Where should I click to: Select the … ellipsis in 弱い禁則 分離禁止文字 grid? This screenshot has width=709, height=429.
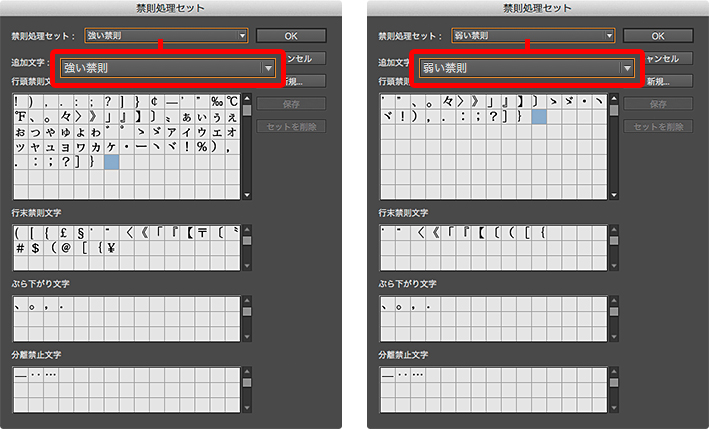(x=418, y=375)
